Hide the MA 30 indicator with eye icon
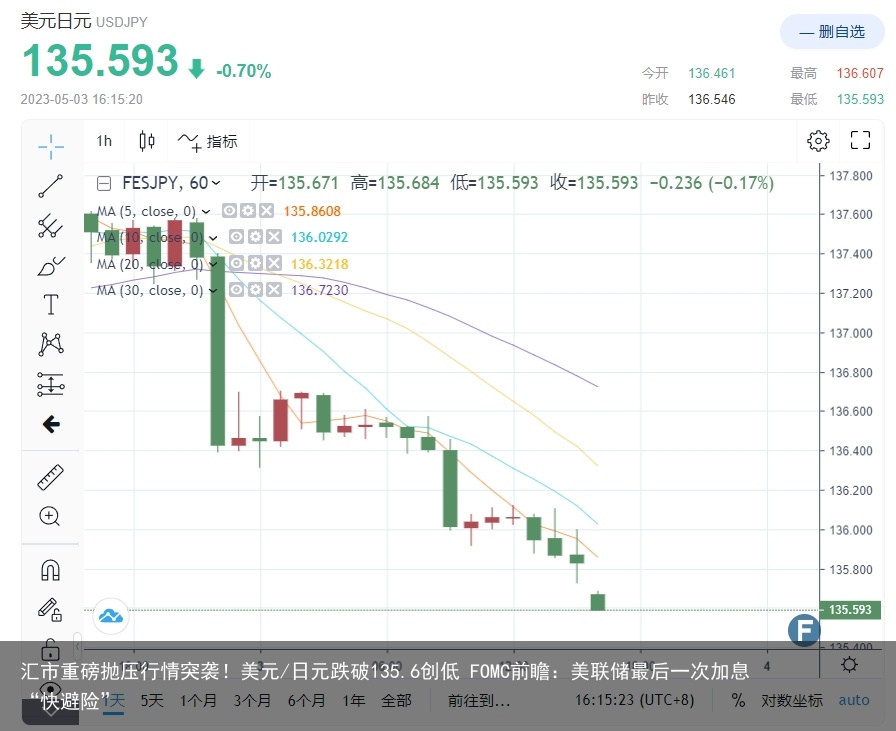This screenshot has width=896, height=731. click(237, 290)
